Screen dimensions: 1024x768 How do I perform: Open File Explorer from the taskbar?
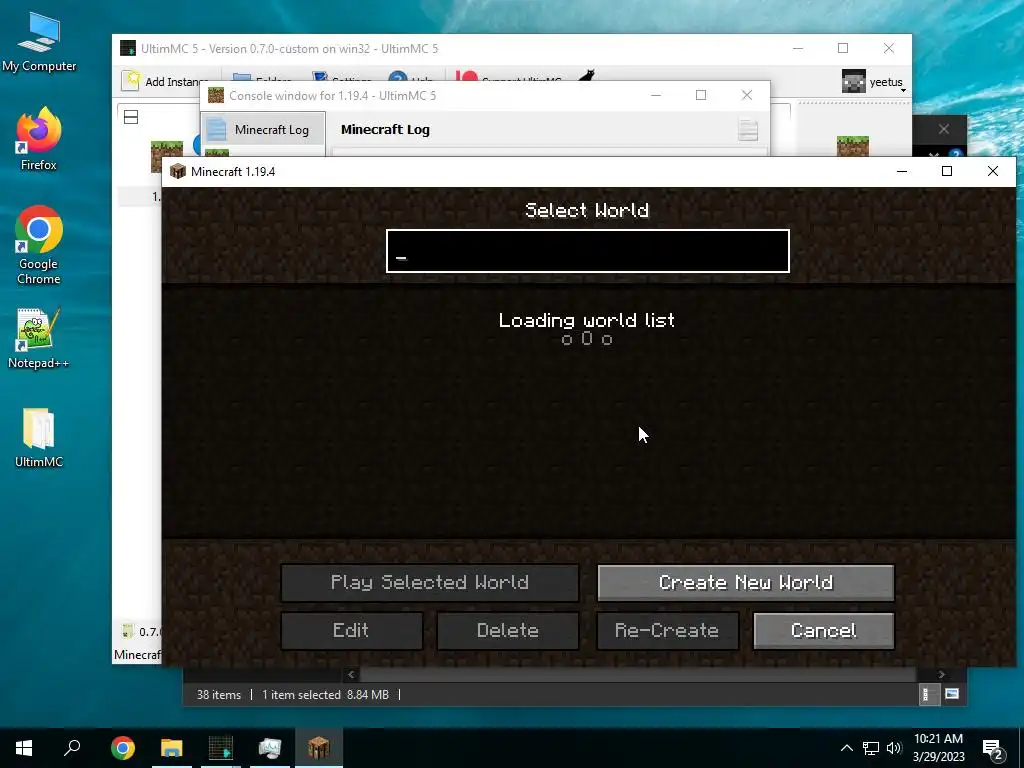coord(172,748)
